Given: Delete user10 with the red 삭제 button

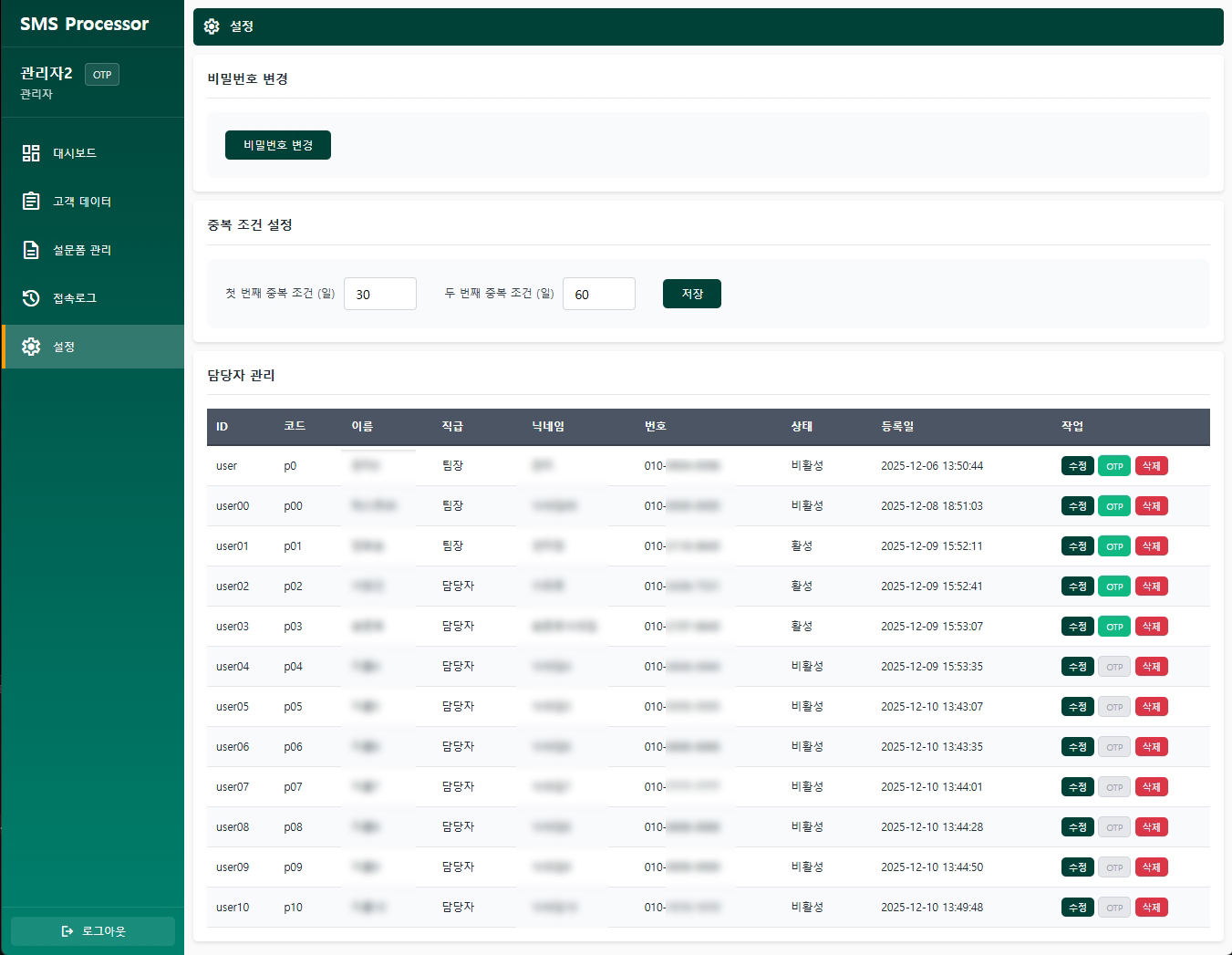Looking at the screenshot, I should [1151, 908].
